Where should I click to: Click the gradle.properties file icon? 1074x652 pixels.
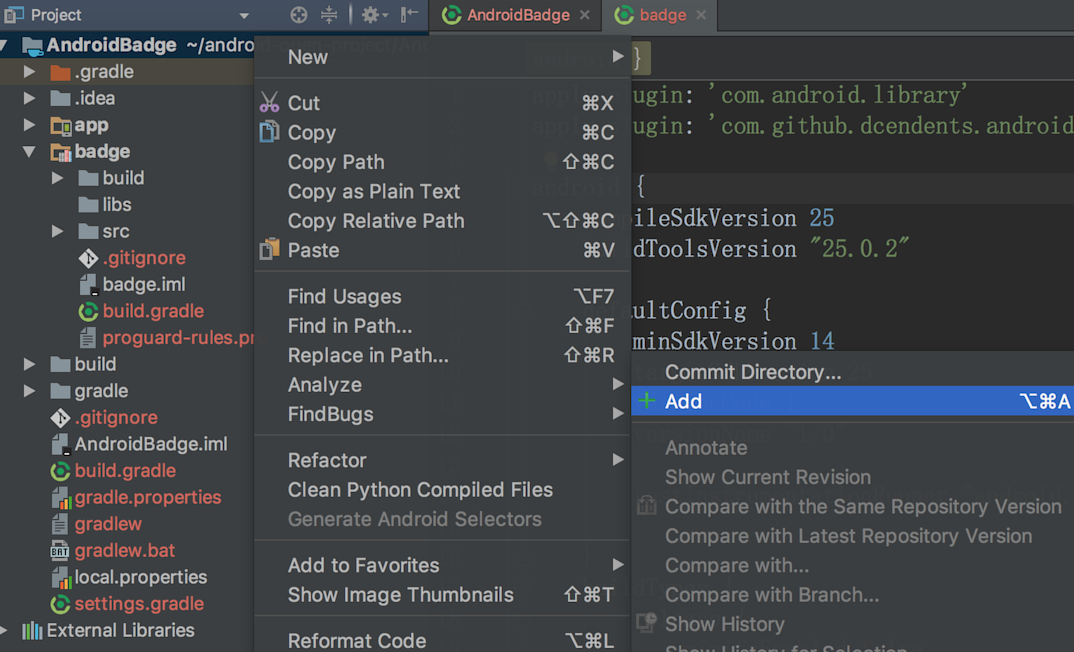click(x=62, y=498)
